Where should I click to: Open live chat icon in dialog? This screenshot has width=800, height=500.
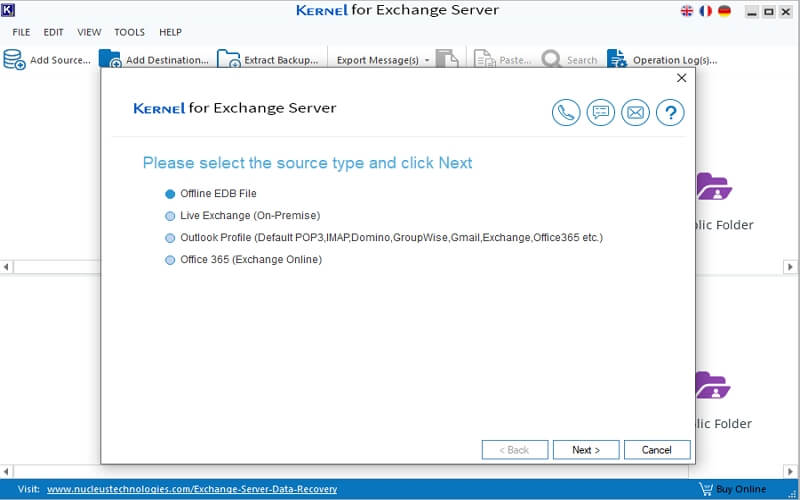tap(601, 112)
